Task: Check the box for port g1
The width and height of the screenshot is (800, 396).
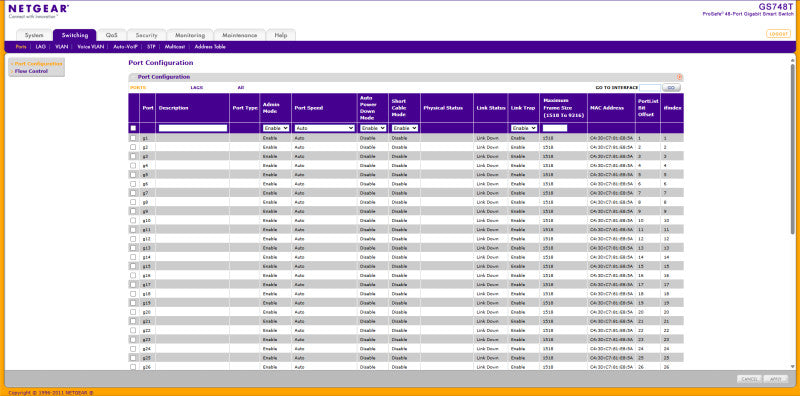Action: tap(133, 138)
